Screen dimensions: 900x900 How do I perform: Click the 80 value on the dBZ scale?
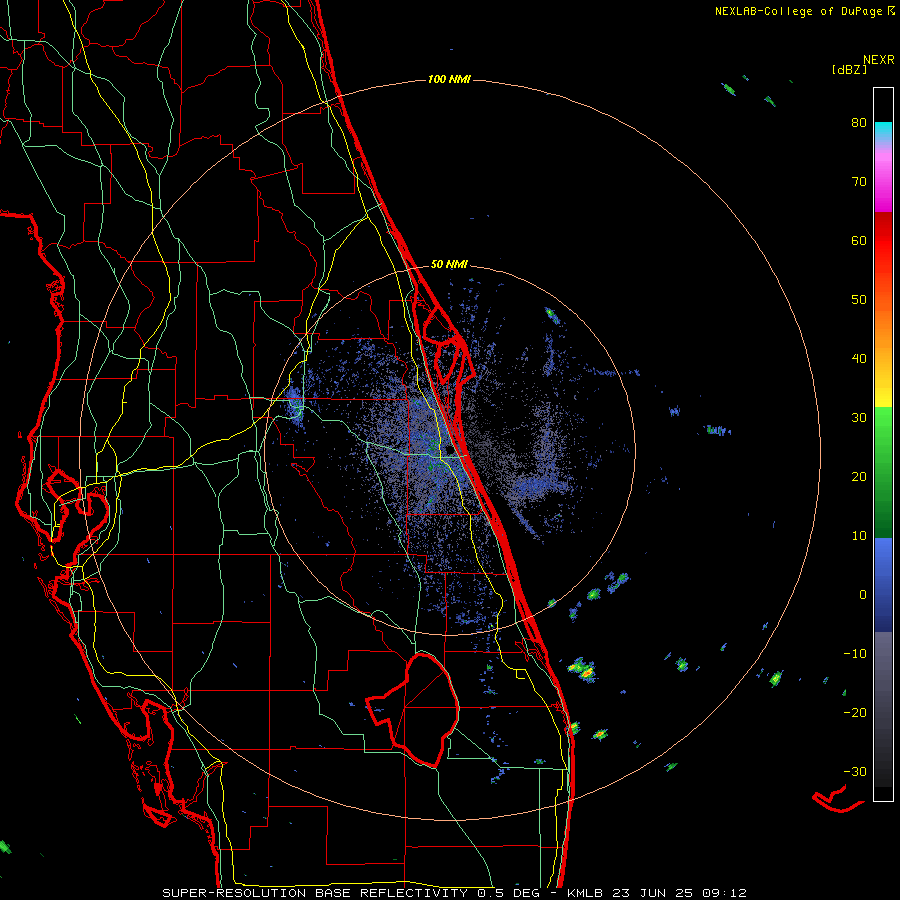click(x=859, y=123)
